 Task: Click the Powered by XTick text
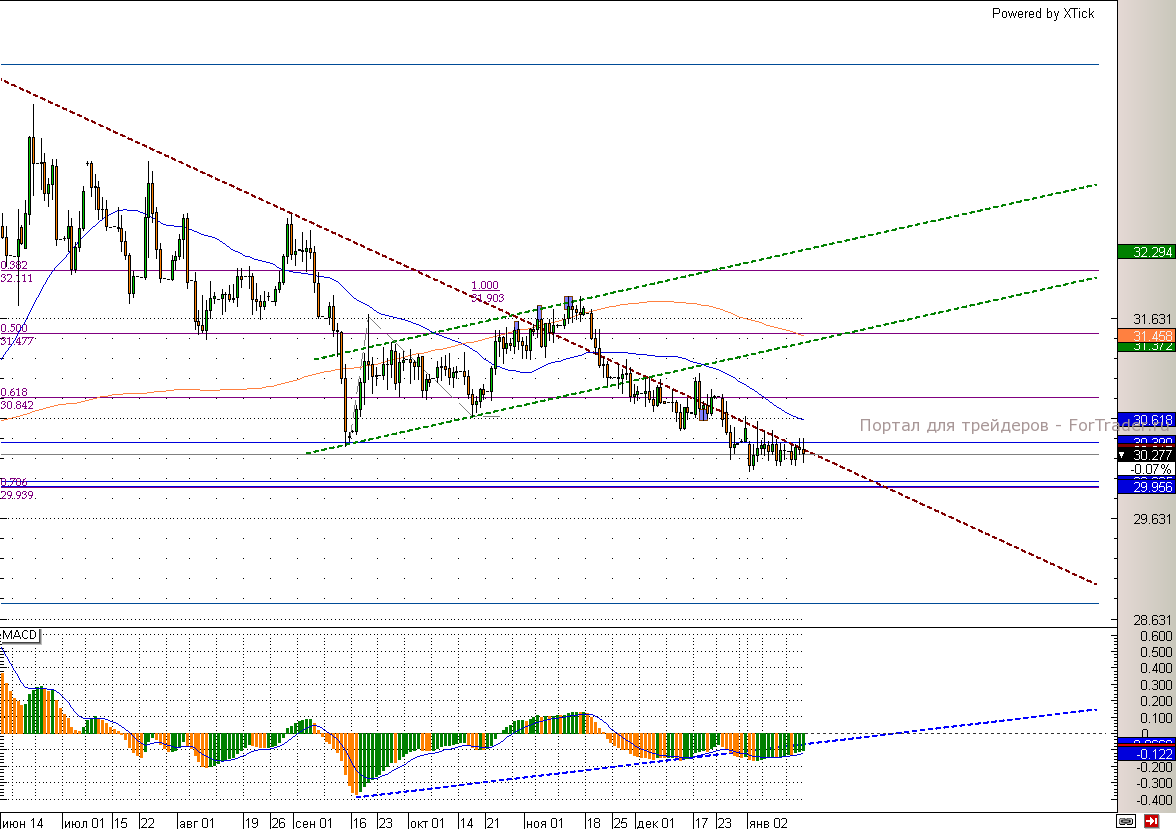(1042, 13)
